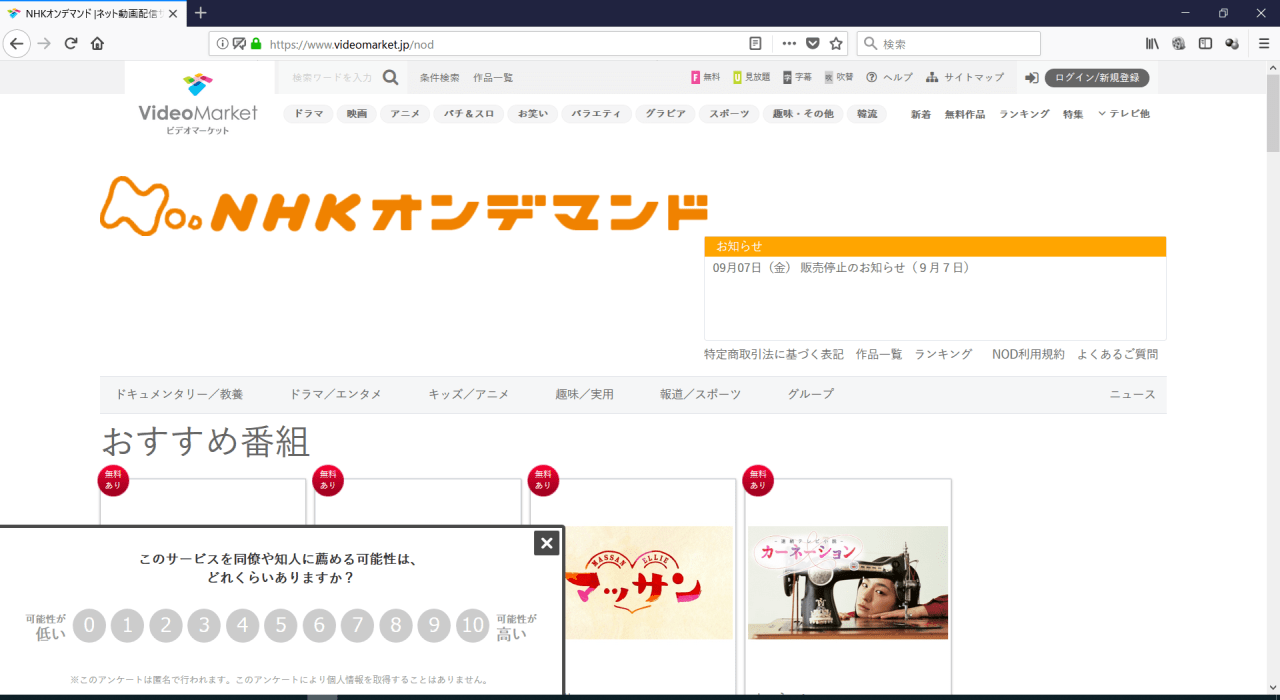Open the 報道/スポーツ category menu
The width and height of the screenshot is (1280, 700).
click(700, 394)
